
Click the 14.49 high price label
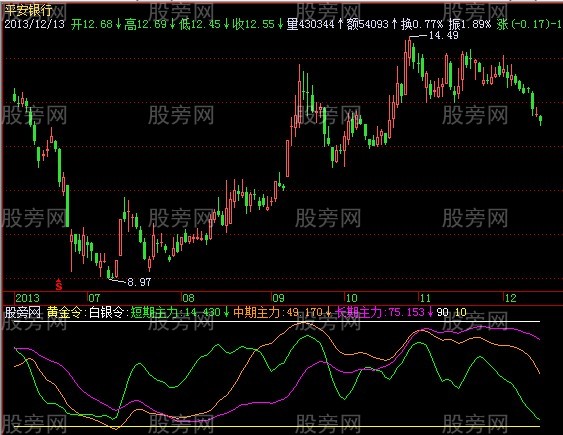coord(443,35)
